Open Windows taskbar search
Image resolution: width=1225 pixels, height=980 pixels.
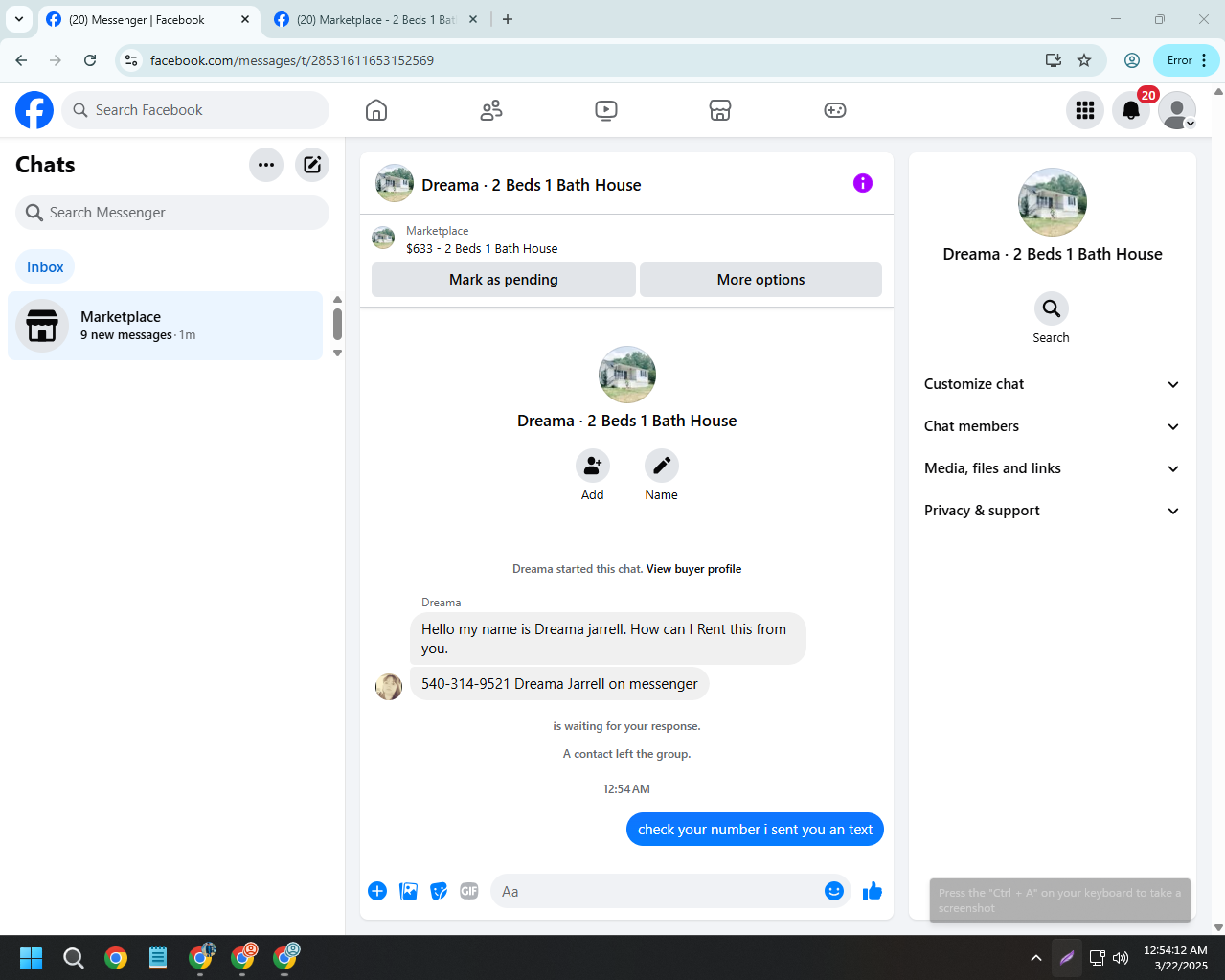tap(74, 957)
